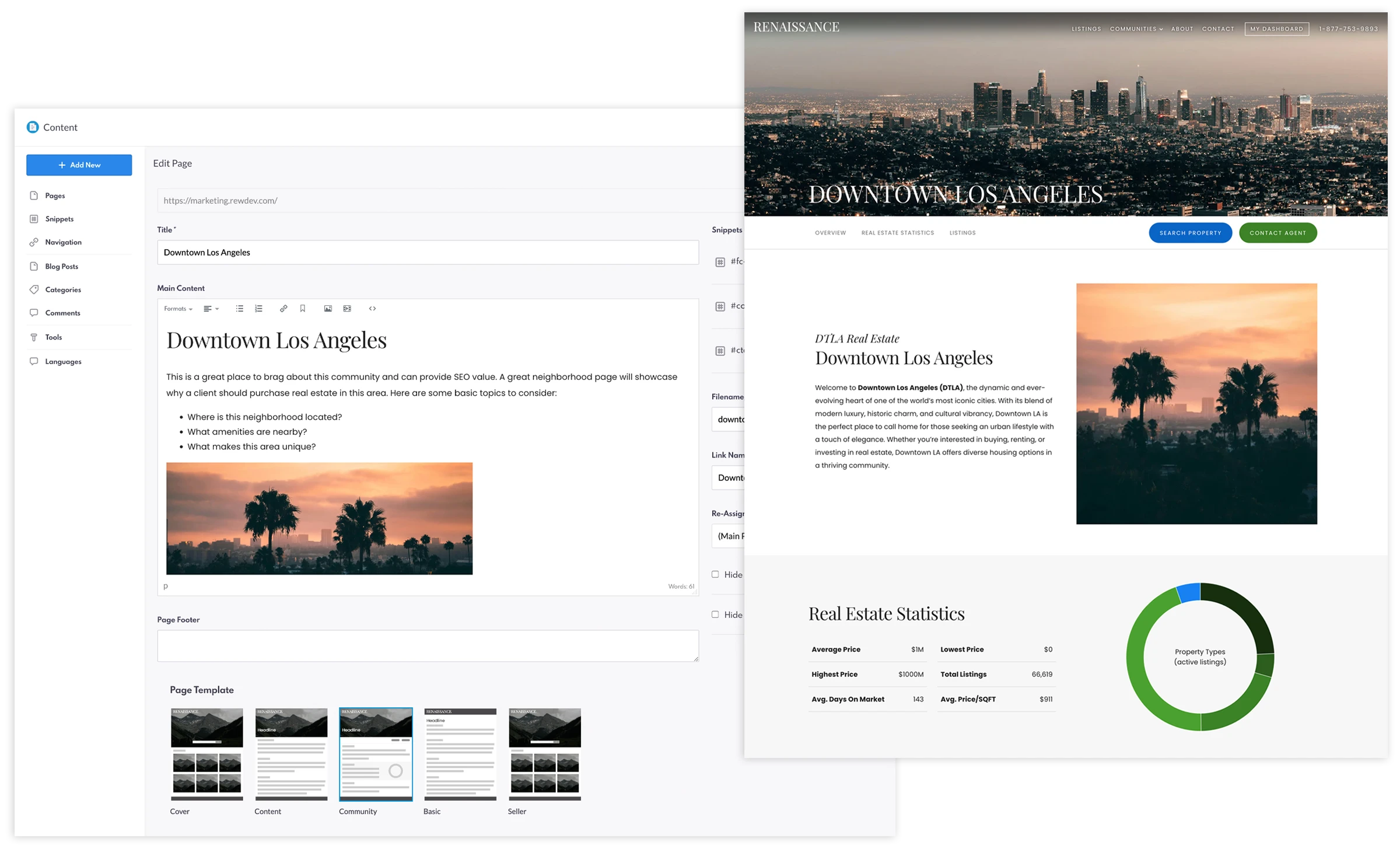Open source code view with the angle brackets icon
The width and height of the screenshot is (1400, 852).
pyautogui.click(x=372, y=309)
